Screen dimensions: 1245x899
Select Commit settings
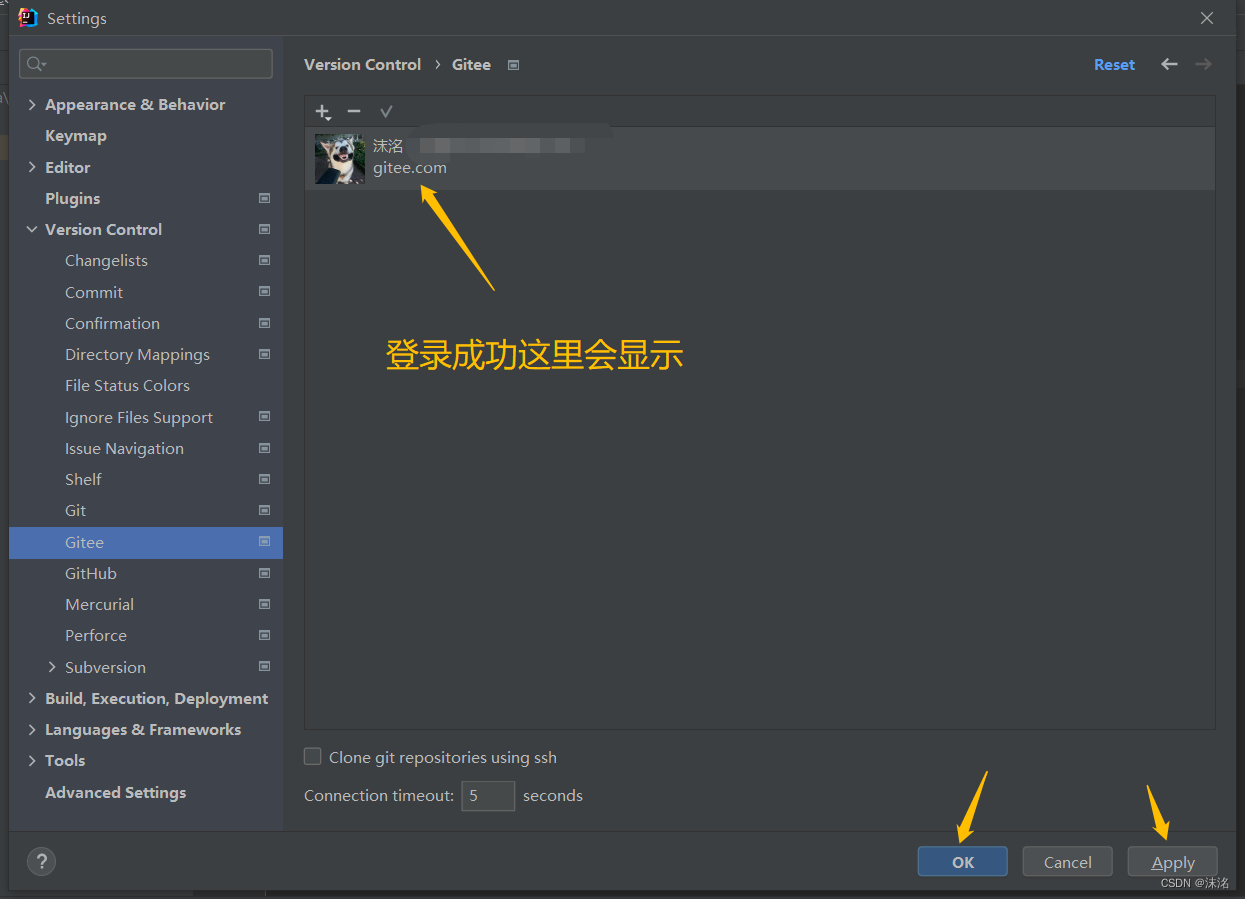click(94, 292)
